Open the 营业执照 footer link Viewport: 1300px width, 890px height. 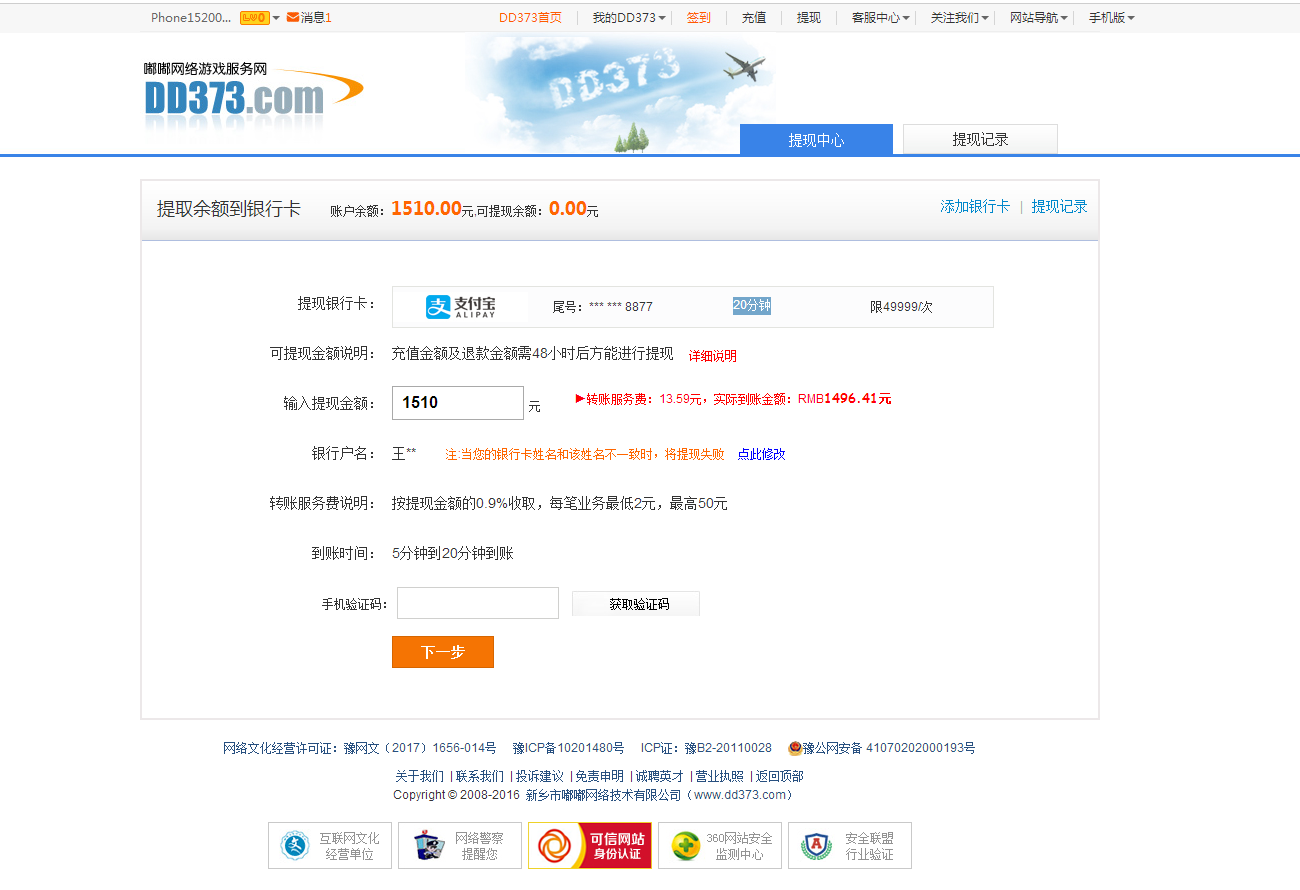click(720, 776)
